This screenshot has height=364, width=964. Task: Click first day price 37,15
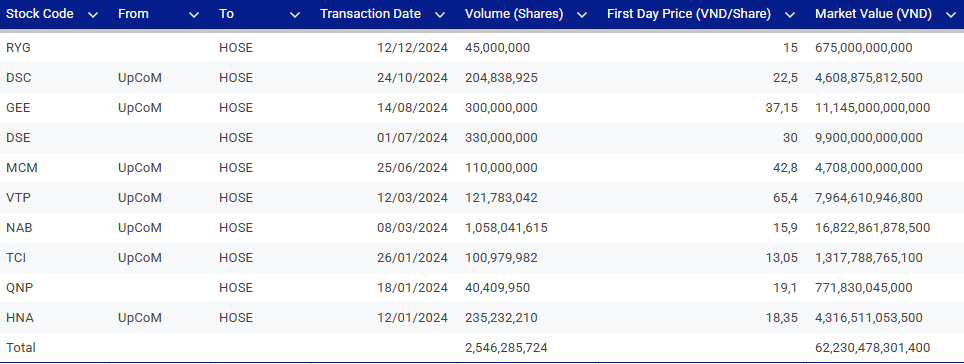click(x=782, y=108)
